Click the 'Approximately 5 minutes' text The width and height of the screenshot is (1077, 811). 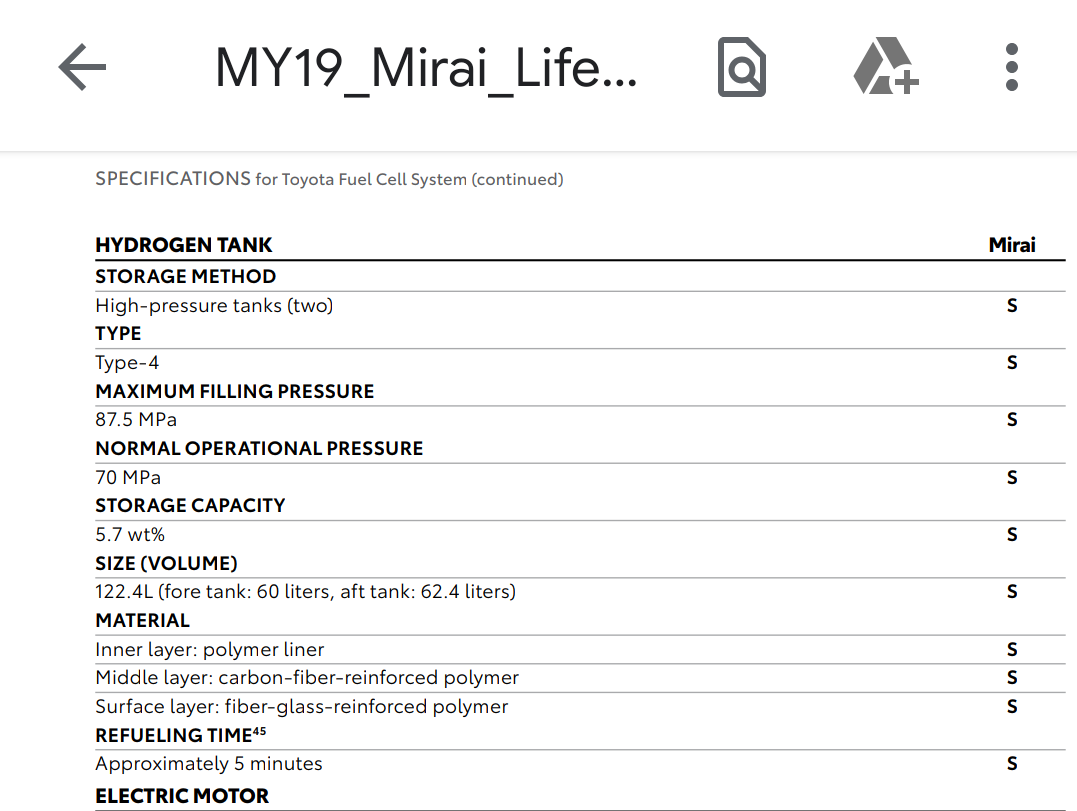[209, 764]
